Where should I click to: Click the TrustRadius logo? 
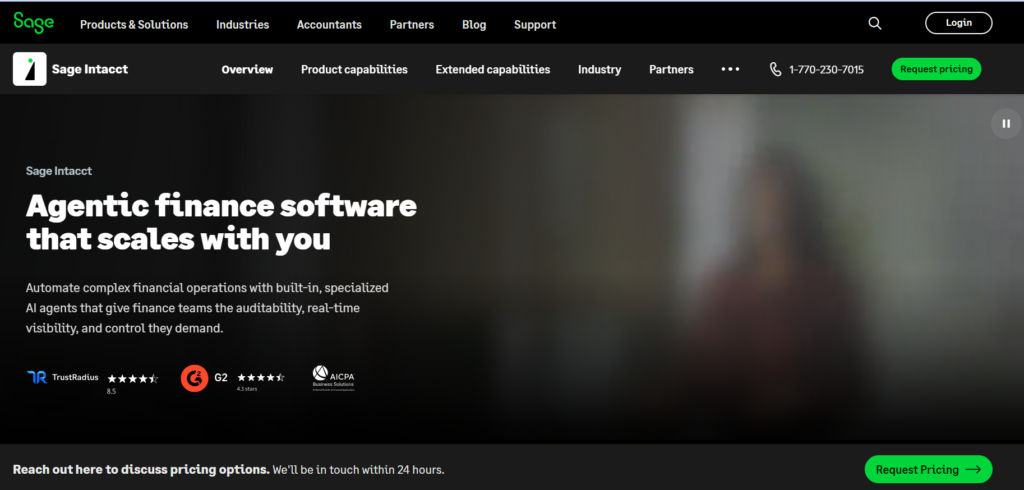click(37, 377)
